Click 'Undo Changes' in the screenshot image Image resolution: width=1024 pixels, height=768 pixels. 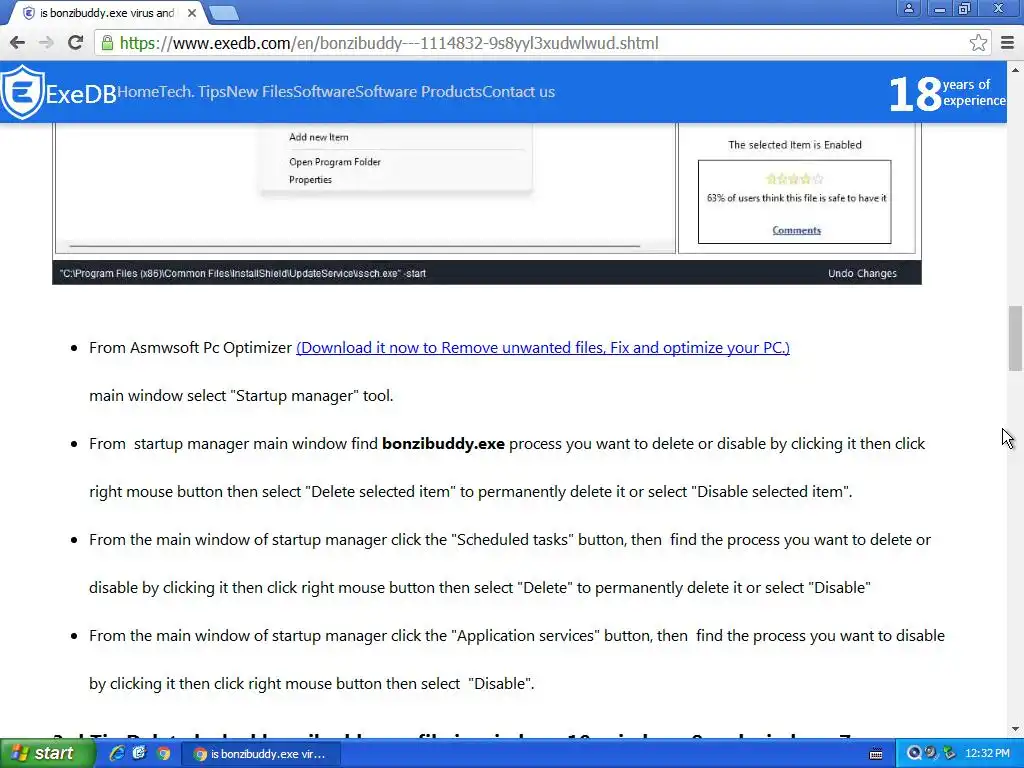point(862,274)
